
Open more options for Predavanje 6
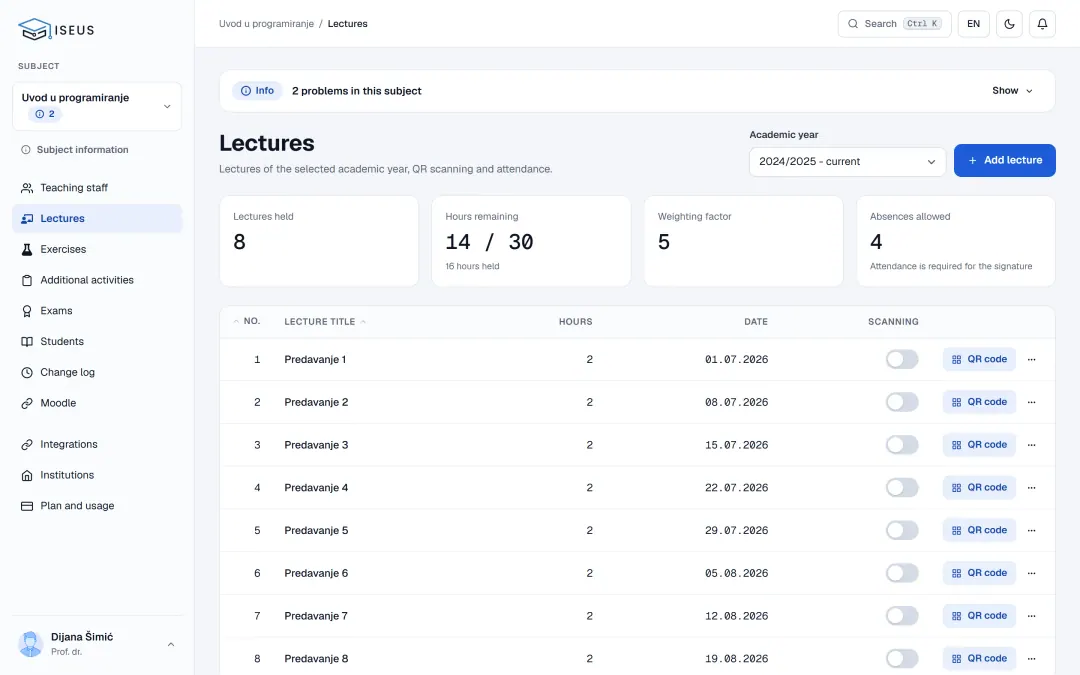pos(1031,573)
